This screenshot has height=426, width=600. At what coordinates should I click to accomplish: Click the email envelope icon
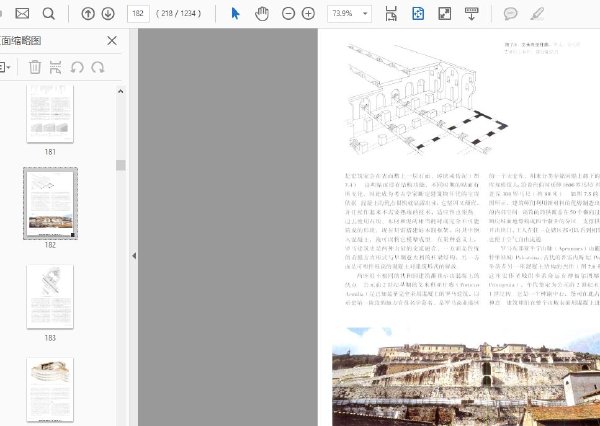point(22,14)
